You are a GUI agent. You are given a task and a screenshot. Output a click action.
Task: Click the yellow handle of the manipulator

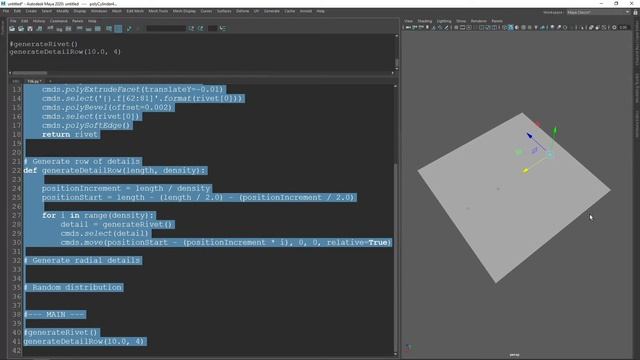(x=526, y=170)
